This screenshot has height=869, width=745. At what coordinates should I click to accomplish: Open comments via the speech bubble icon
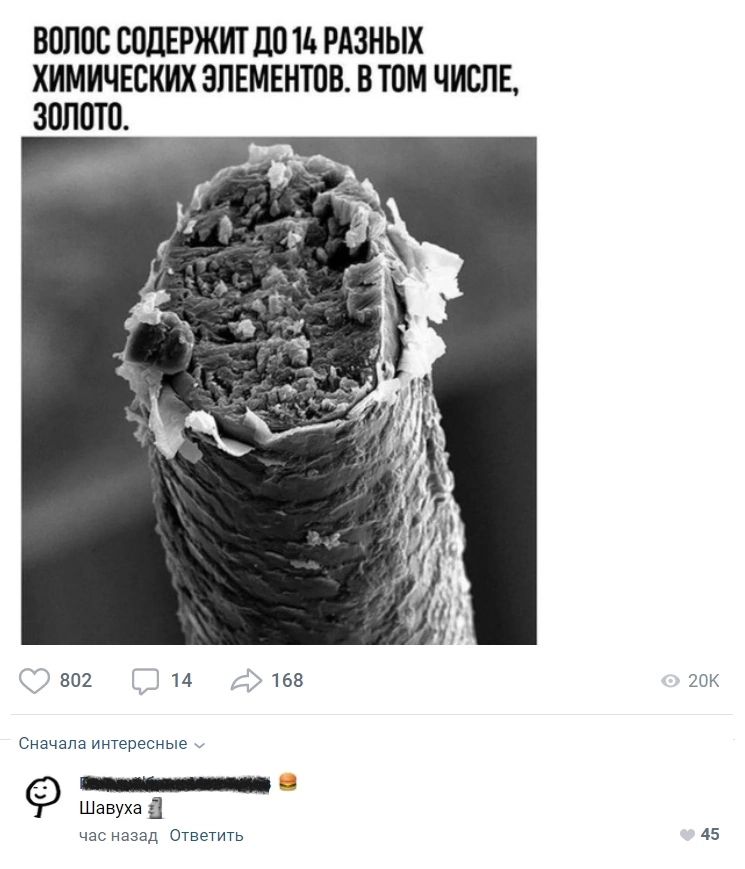[x=145, y=681]
